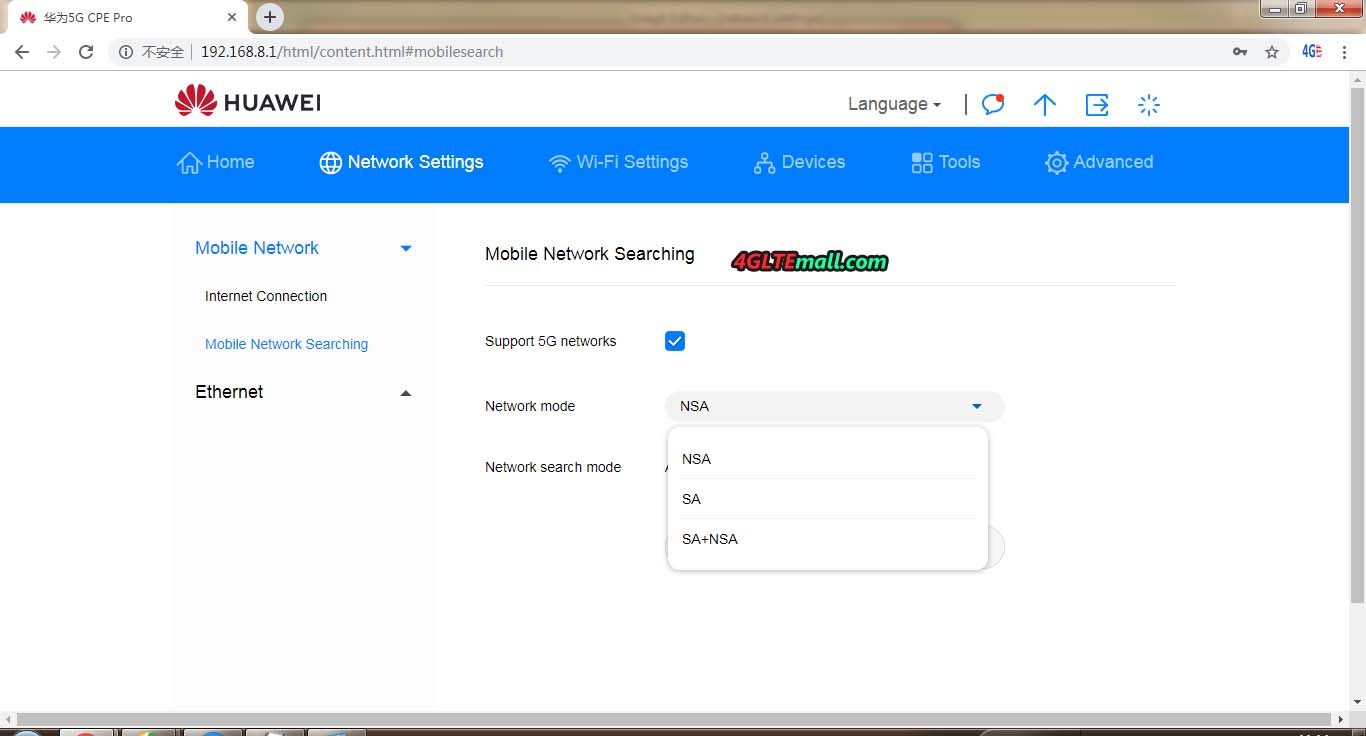Bookmark this page with the star icon

point(1272,52)
